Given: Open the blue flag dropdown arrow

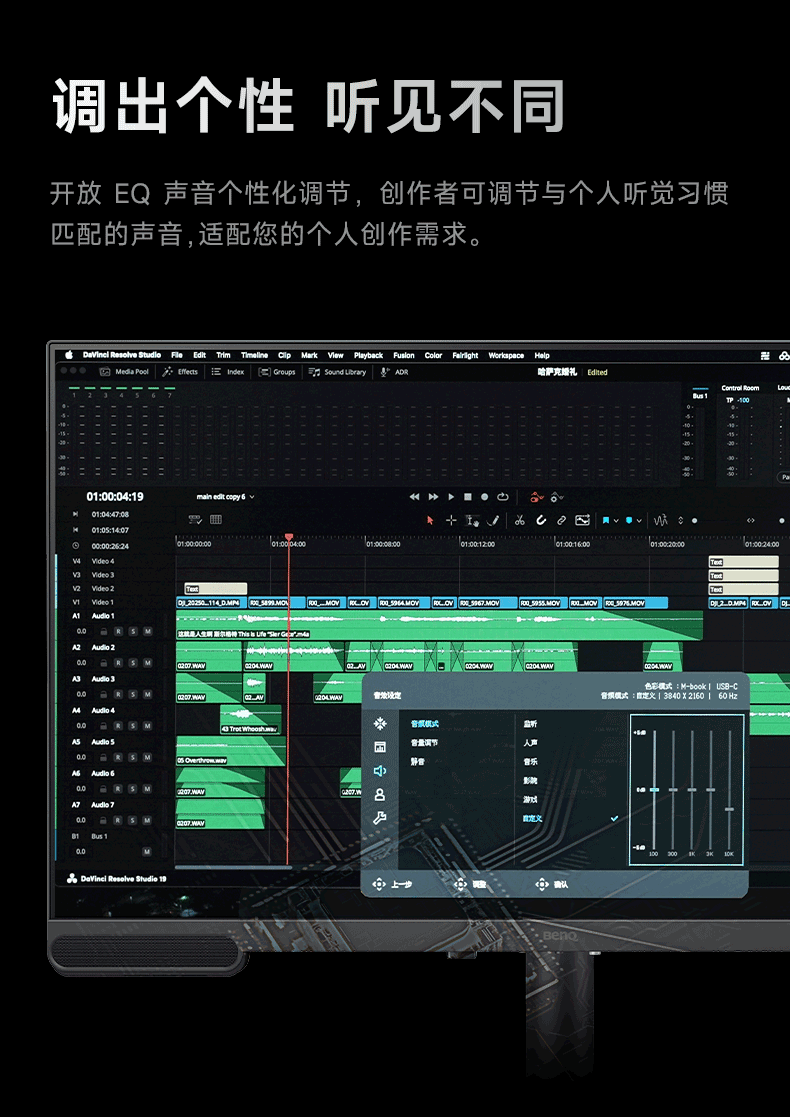Looking at the screenshot, I should click(616, 521).
